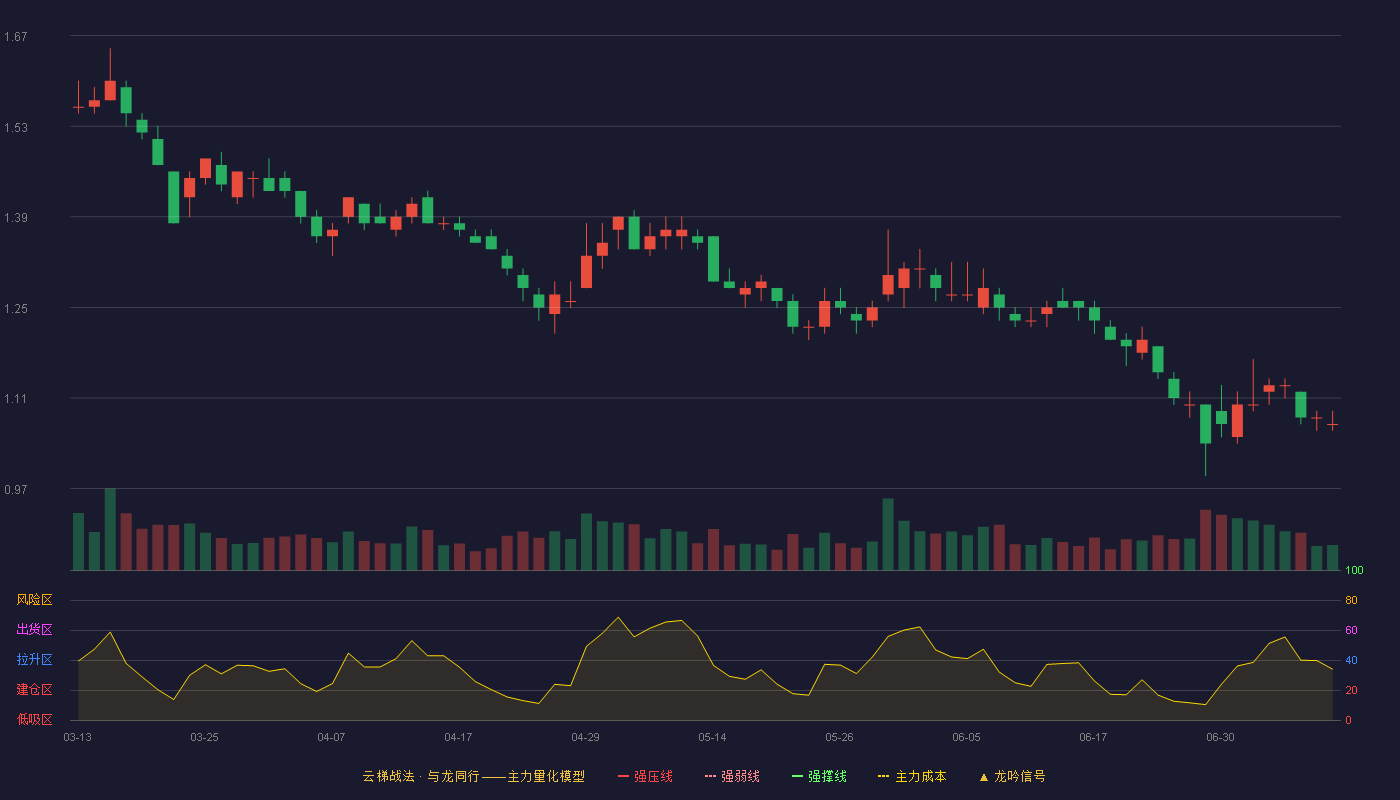Click the 06-05 date label
The image size is (1400, 800).
(966, 737)
